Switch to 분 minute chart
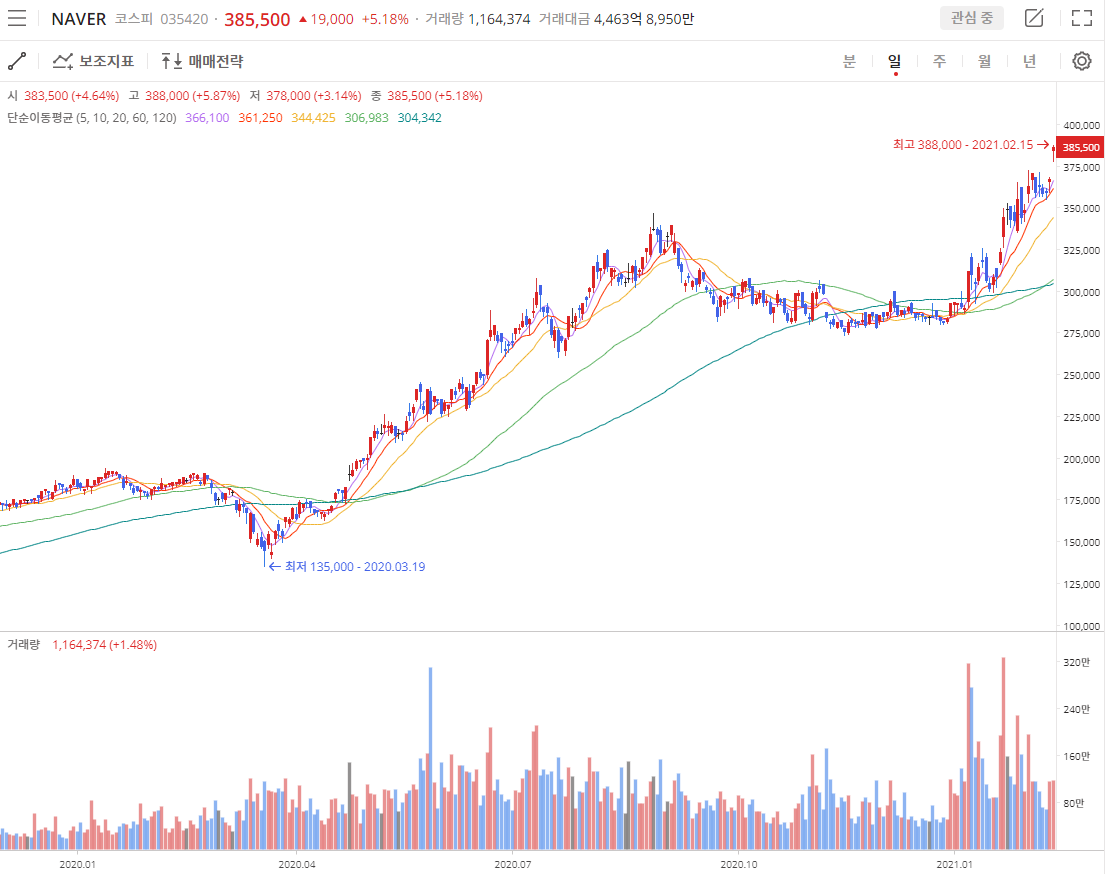This screenshot has height=874, width=1105. coord(849,61)
